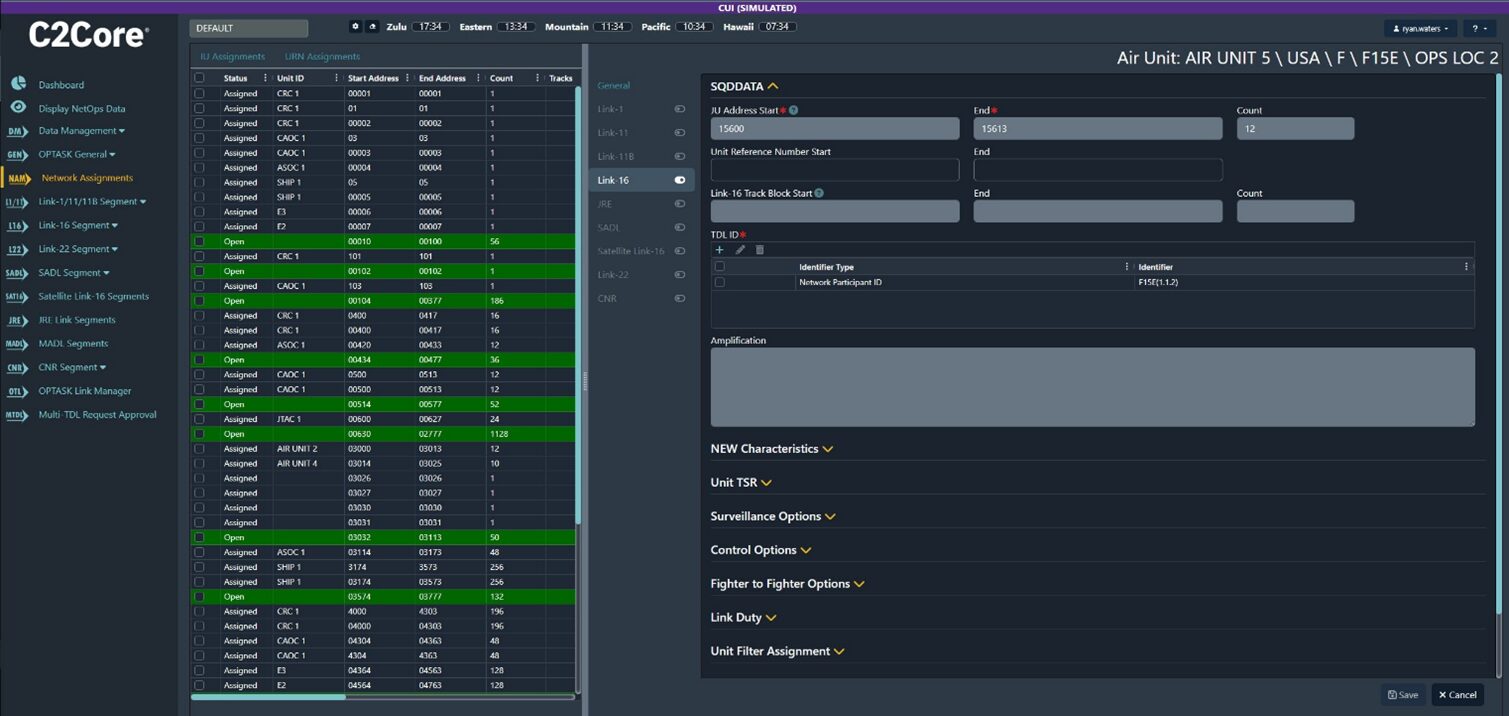Click the Cancel button
This screenshot has width=1509, height=716.
coord(1457,694)
